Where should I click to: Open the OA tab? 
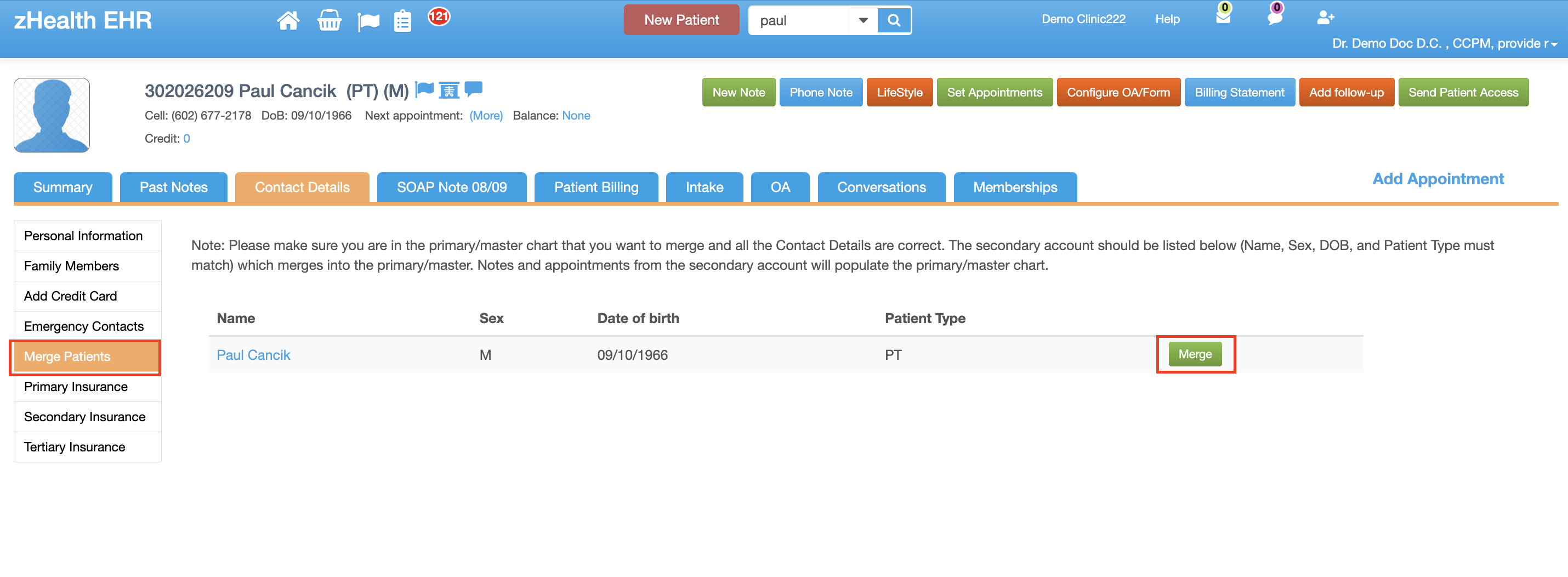[x=780, y=188]
